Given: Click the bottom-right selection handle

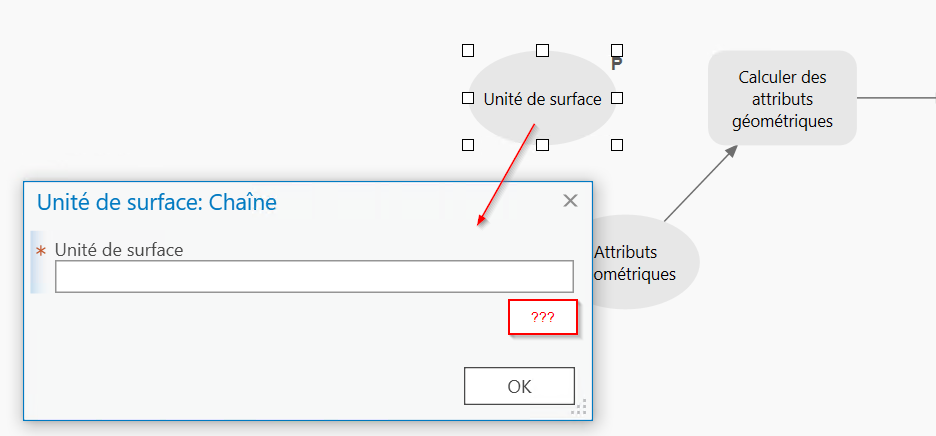Looking at the screenshot, I should click(617, 145).
